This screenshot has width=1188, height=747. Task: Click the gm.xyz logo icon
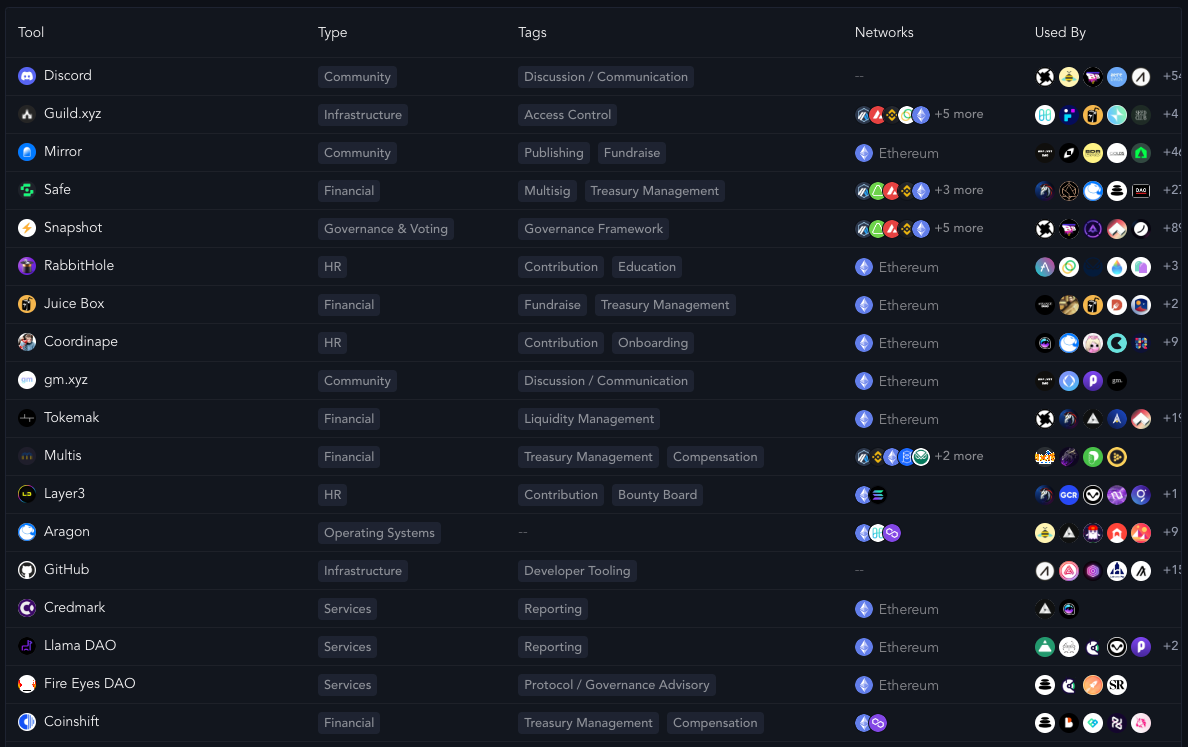pos(27,380)
